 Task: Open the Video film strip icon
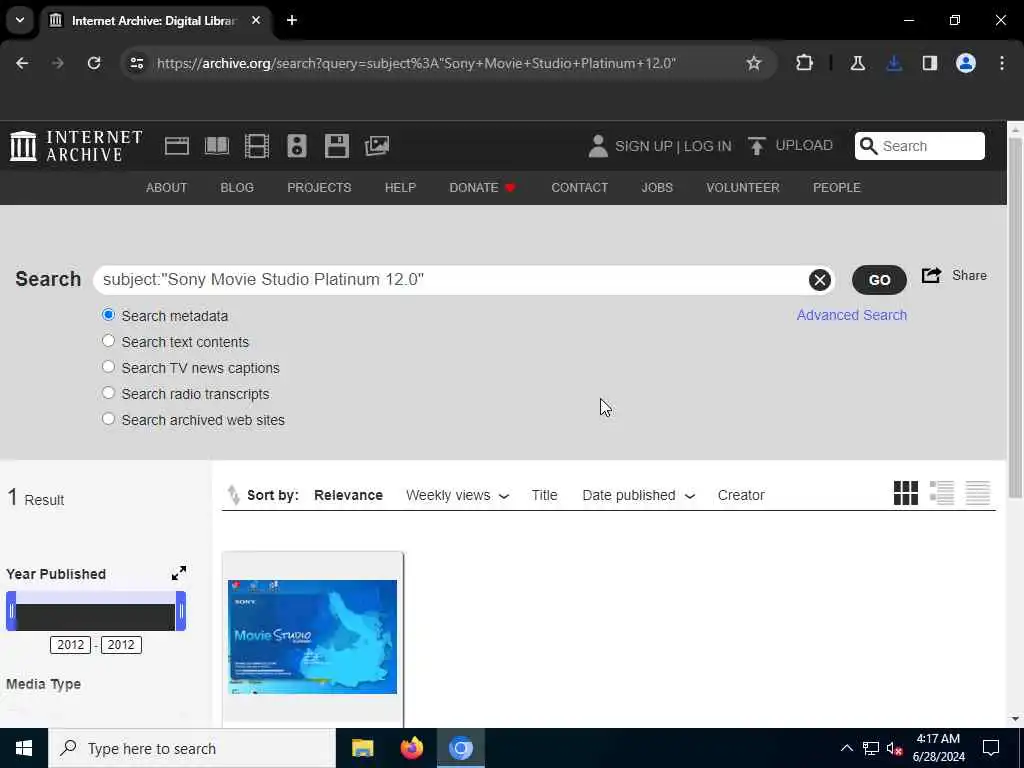[257, 146]
